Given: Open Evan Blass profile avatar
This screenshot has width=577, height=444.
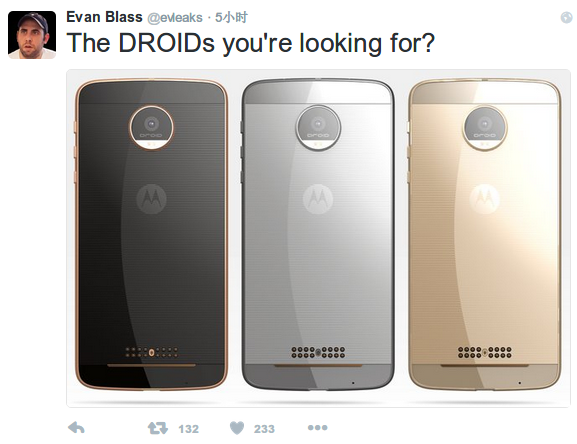Looking at the screenshot, I should [x=32, y=35].
